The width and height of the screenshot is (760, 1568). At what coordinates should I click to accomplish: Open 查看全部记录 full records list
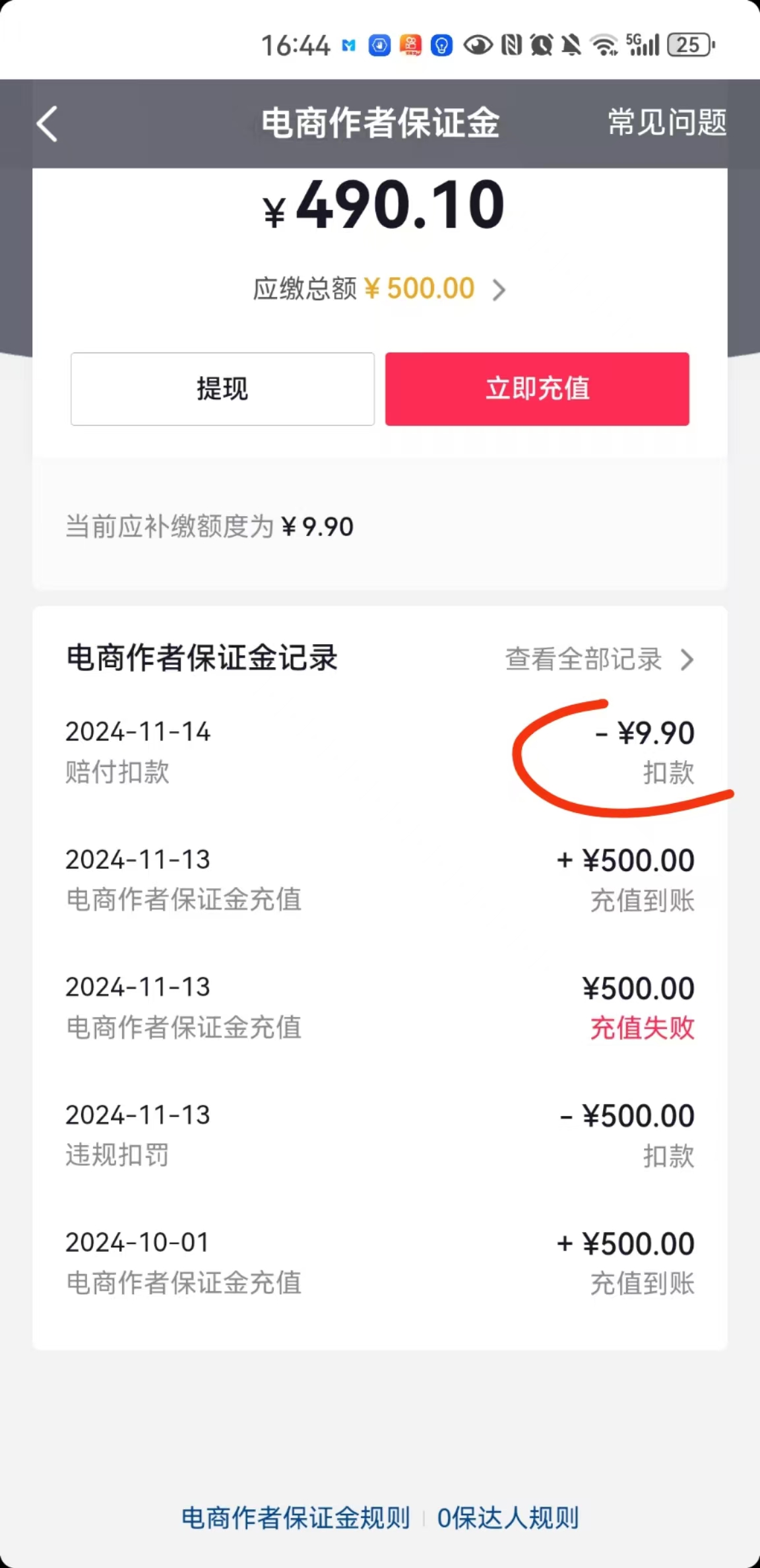[584, 659]
